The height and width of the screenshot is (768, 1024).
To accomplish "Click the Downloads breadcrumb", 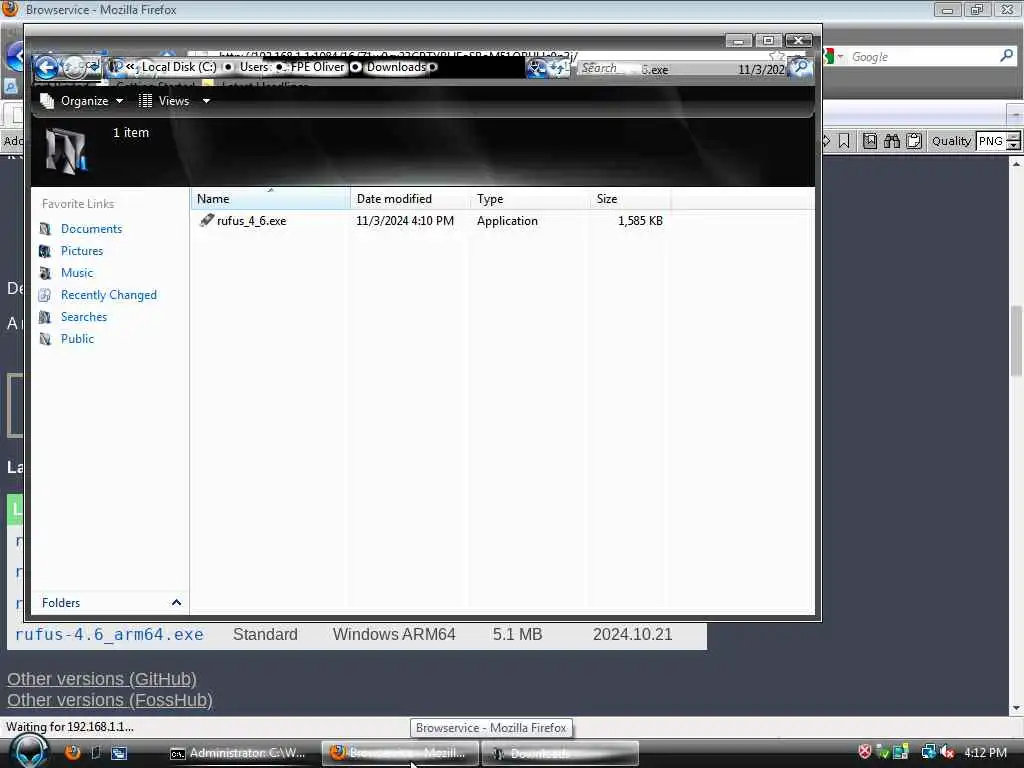I will tap(396, 67).
